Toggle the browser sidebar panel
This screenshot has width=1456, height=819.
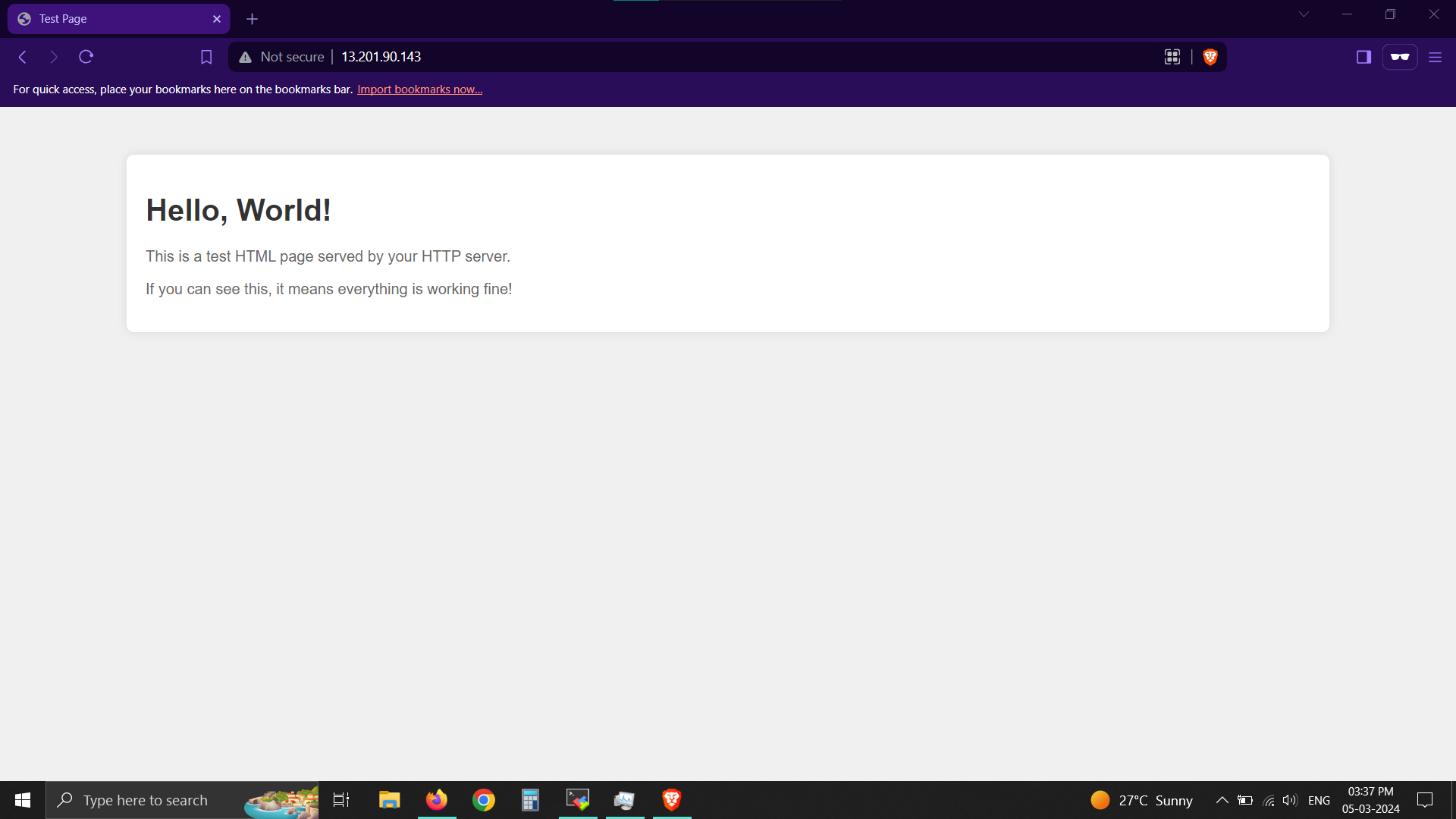(1363, 57)
